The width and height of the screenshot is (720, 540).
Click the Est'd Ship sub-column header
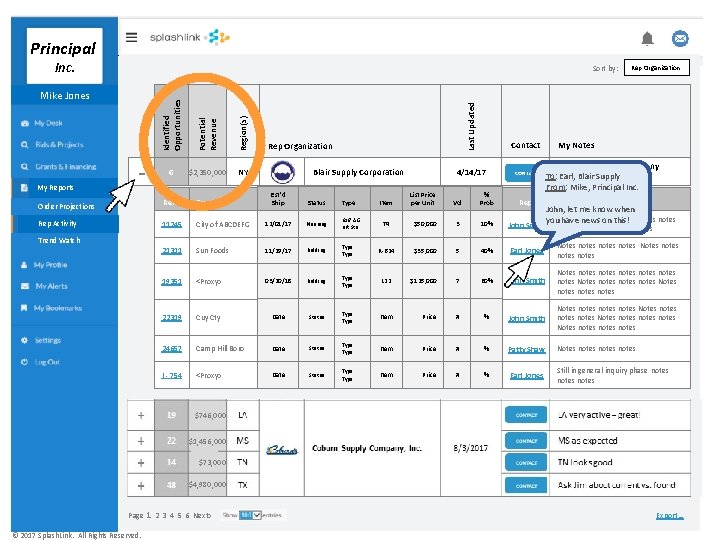(278, 198)
